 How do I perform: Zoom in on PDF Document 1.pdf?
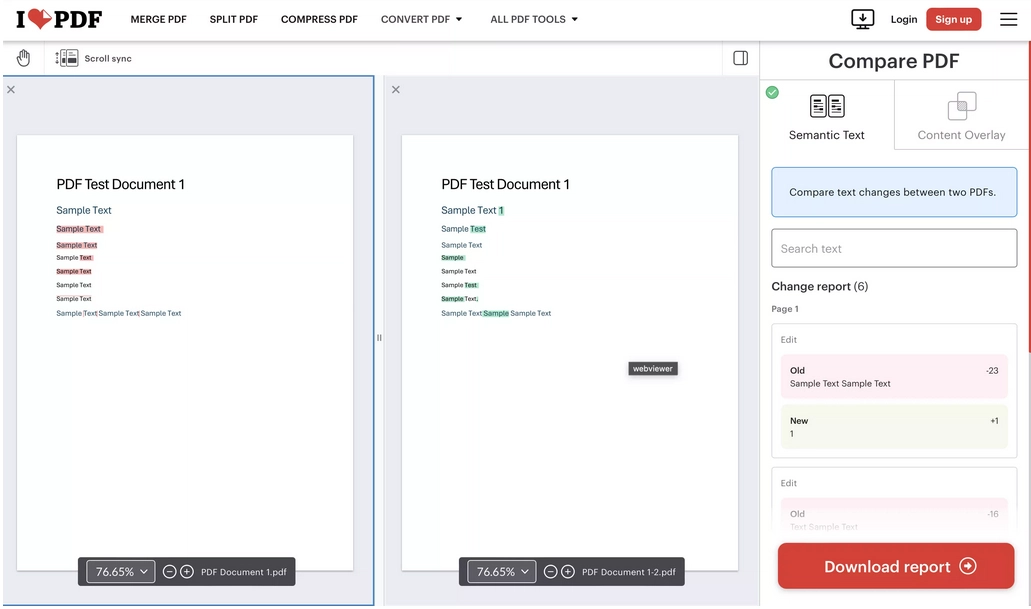click(187, 572)
